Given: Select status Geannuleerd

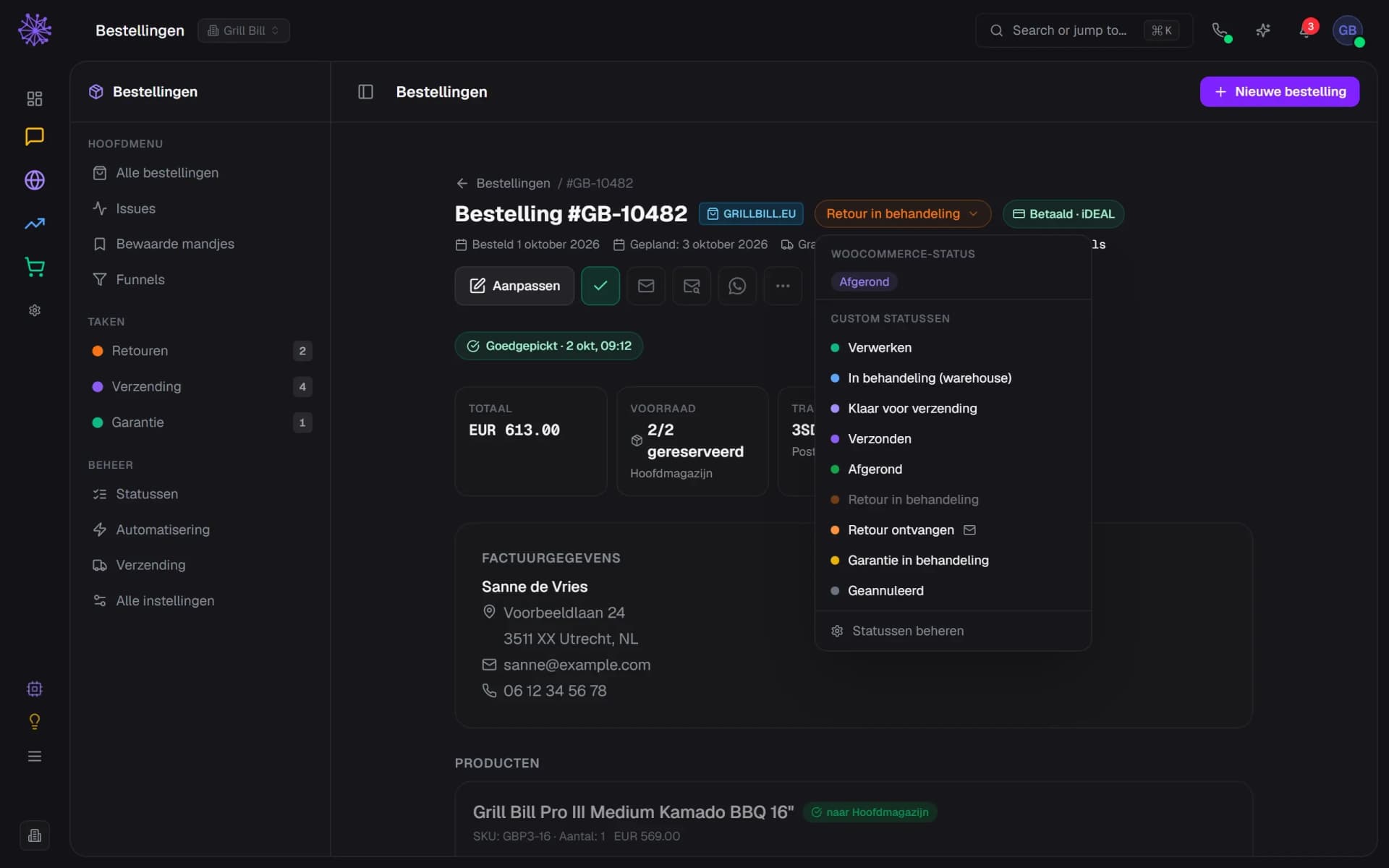Looking at the screenshot, I should [953, 591].
